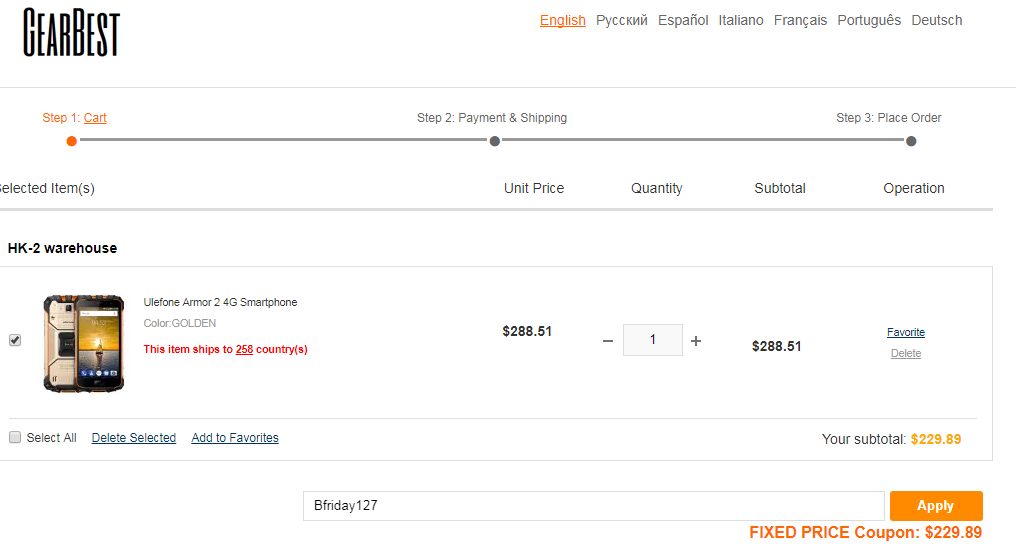
Task: Click the Step 2 progress dot
Action: click(x=494, y=141)
